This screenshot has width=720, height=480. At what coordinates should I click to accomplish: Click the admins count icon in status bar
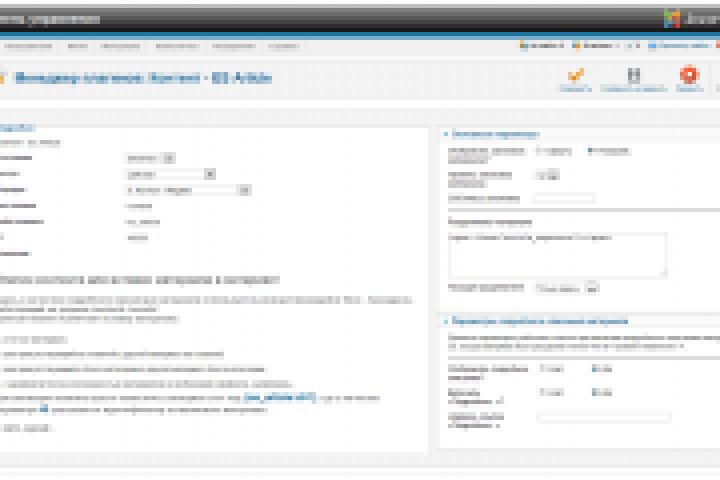click(x=576, y=45)
